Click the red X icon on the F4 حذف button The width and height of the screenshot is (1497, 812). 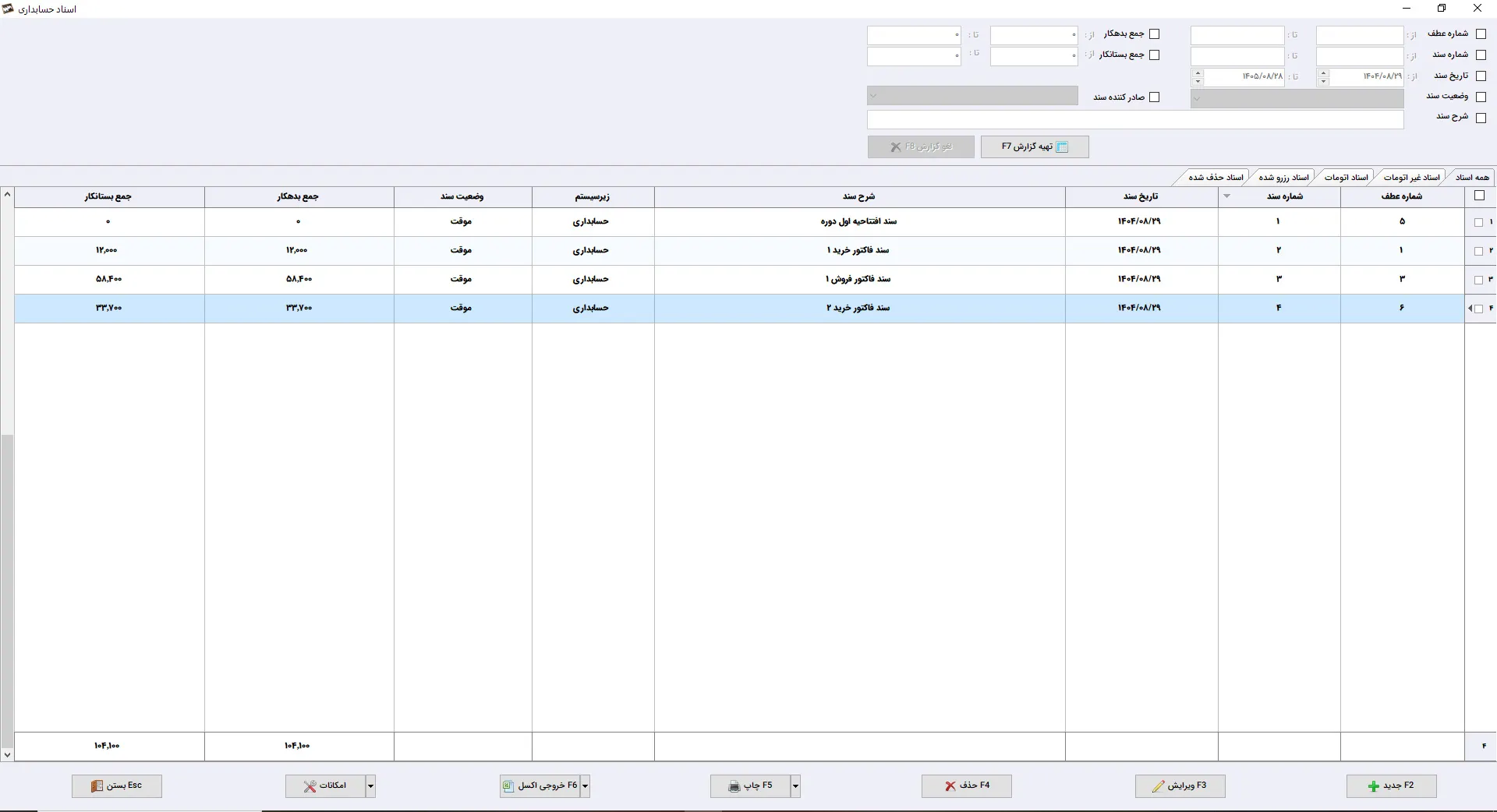coord(950,786)
